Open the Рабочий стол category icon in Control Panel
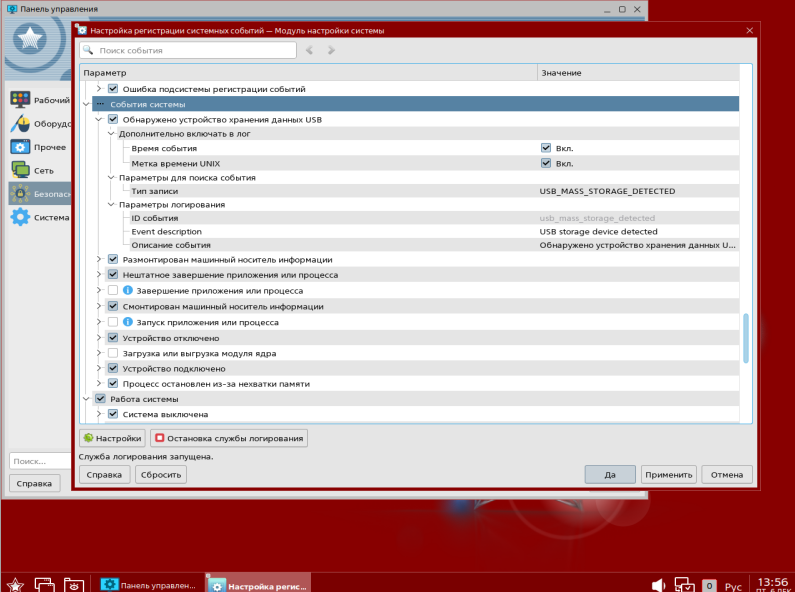The image size is (795, 592). coord(20,99)
